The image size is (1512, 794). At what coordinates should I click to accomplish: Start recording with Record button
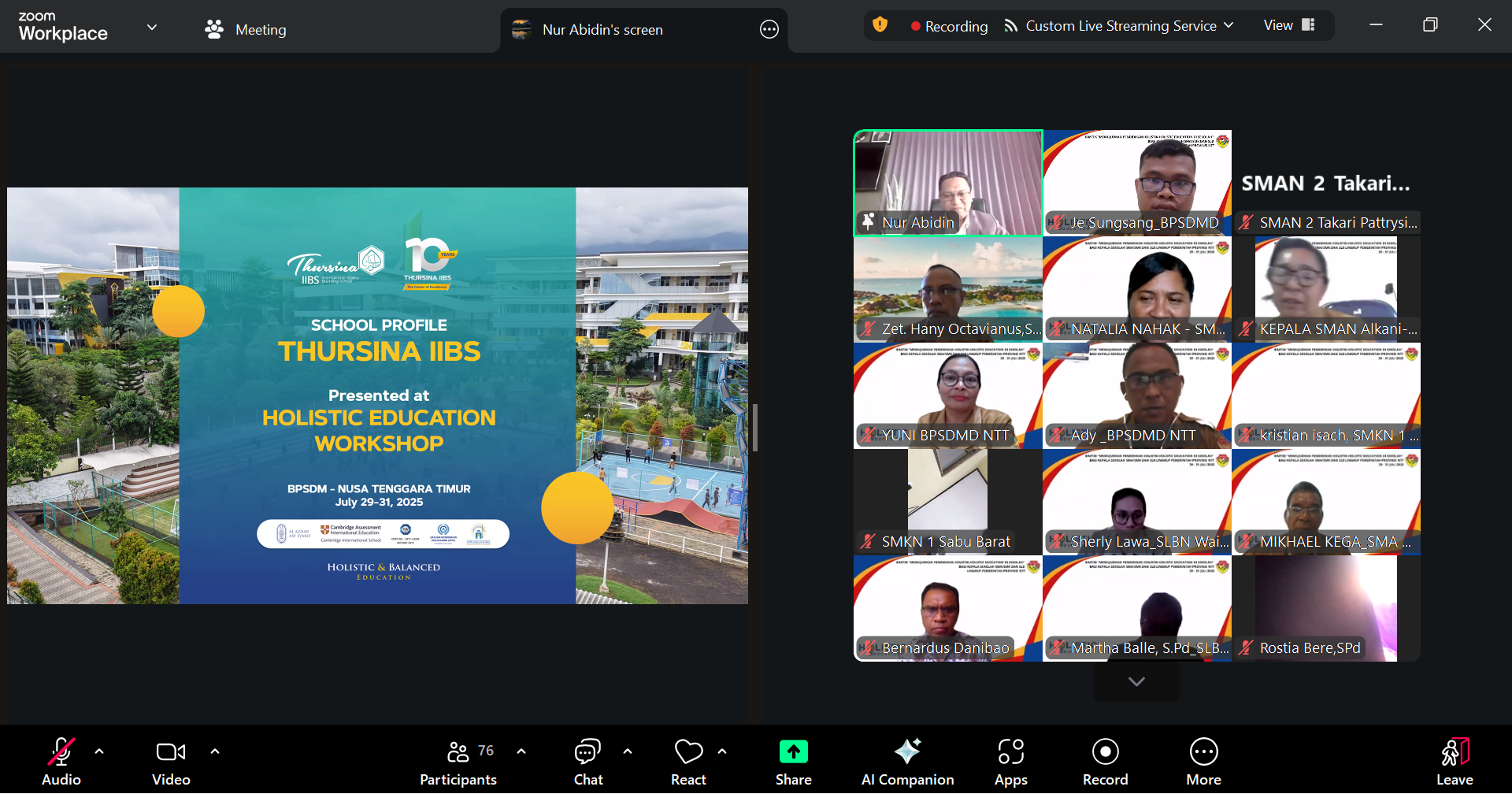1105,761
